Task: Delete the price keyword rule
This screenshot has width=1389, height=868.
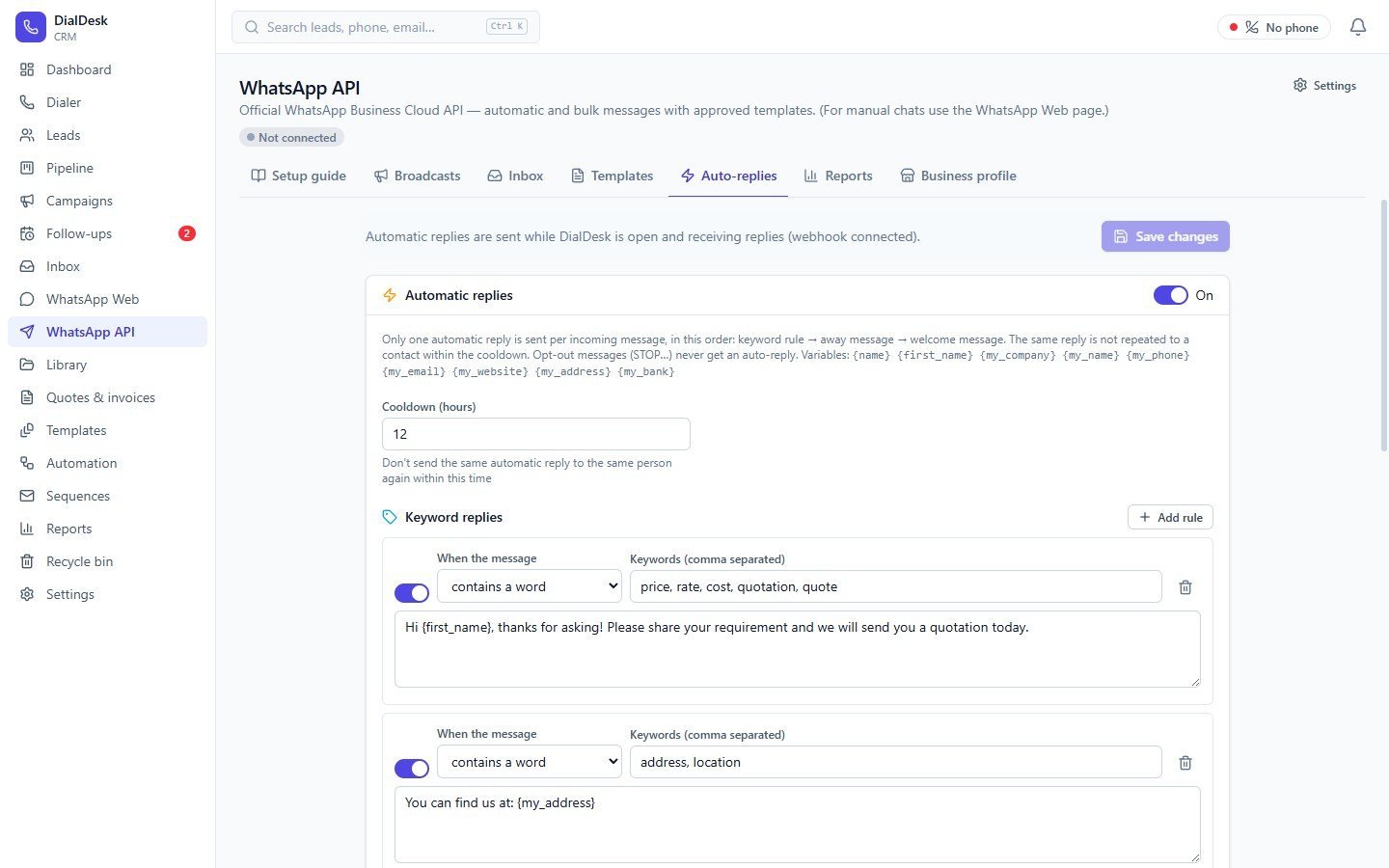Action: [1185, 586]
